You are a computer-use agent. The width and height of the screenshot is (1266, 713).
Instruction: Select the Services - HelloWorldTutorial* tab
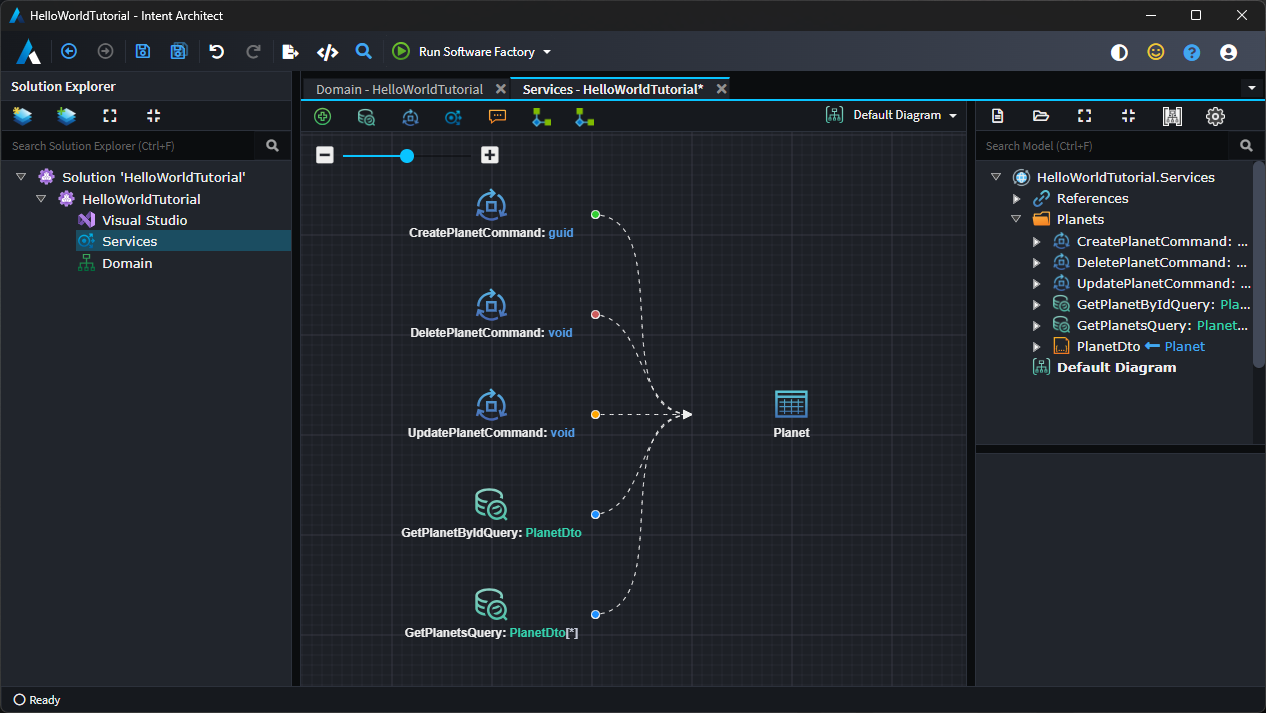point(612,89)
